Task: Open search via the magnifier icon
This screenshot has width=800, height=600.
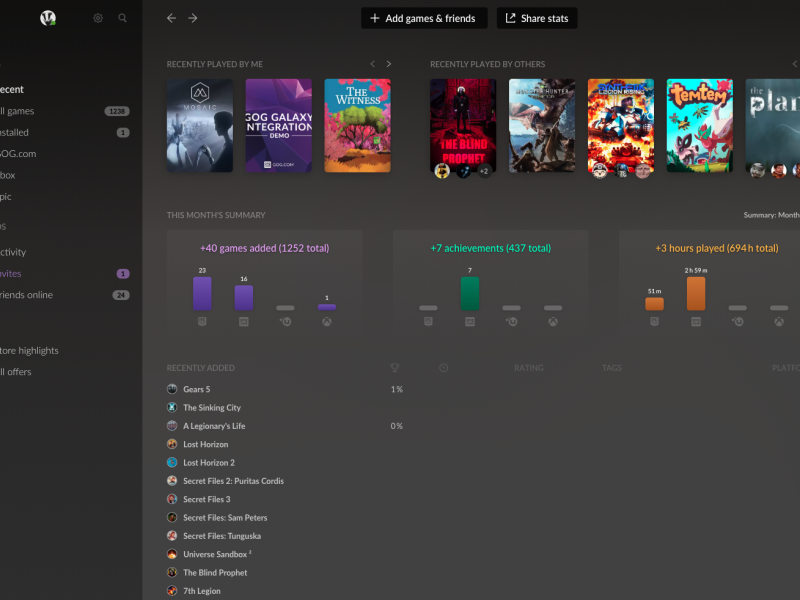Action: pos(122,18)
